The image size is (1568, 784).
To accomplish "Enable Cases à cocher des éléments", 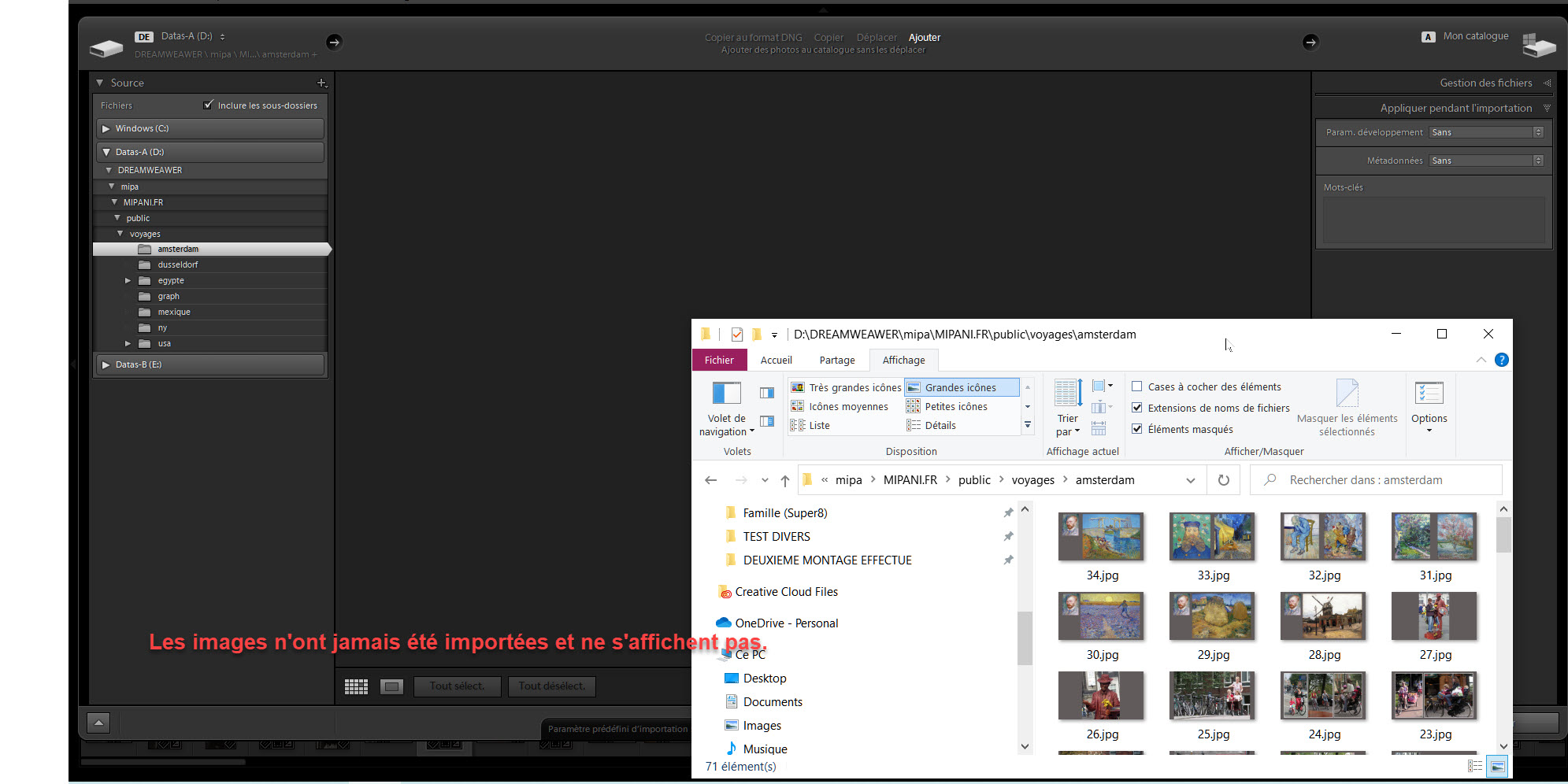I will point(1137,386).
